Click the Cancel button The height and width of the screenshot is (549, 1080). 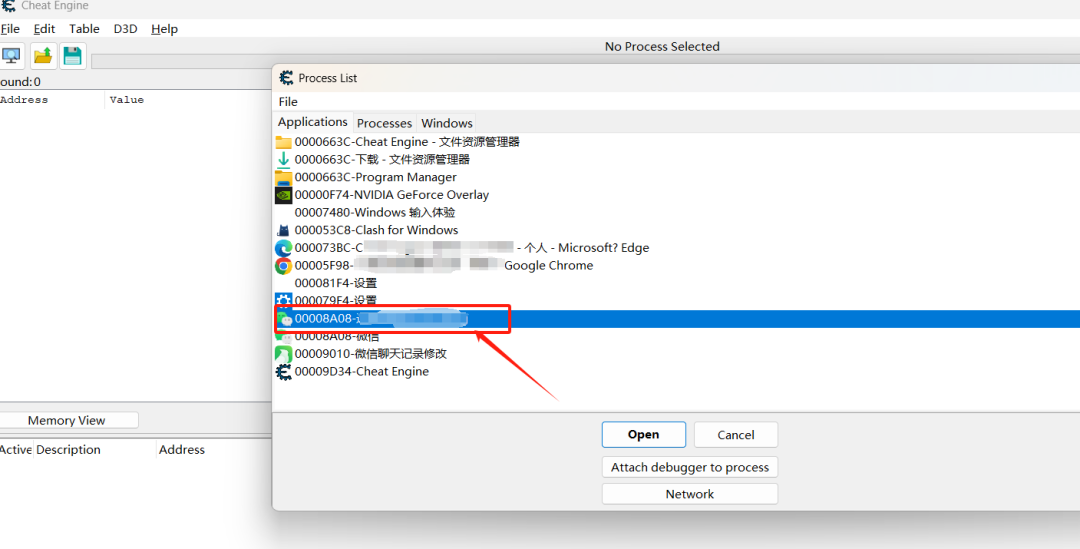click(x=736, y=435)
